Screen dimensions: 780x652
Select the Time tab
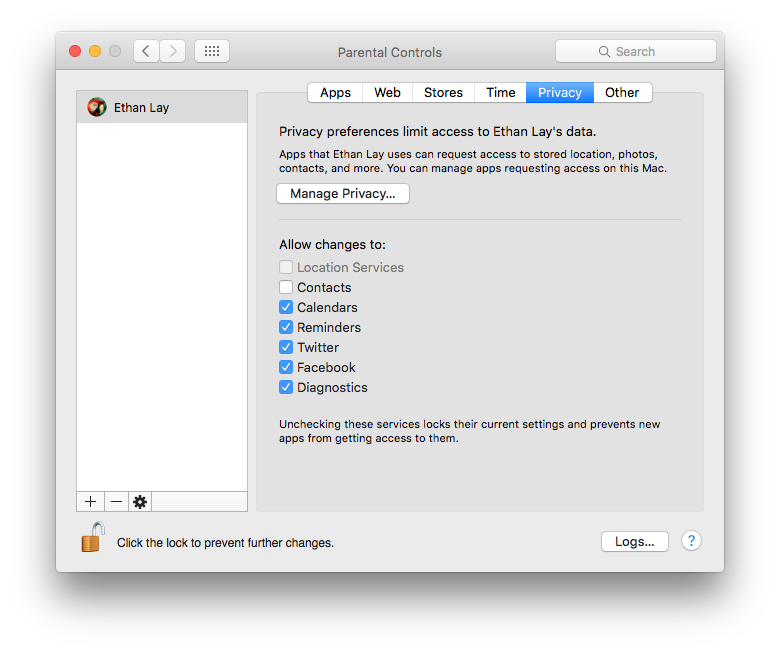point(501,93)
